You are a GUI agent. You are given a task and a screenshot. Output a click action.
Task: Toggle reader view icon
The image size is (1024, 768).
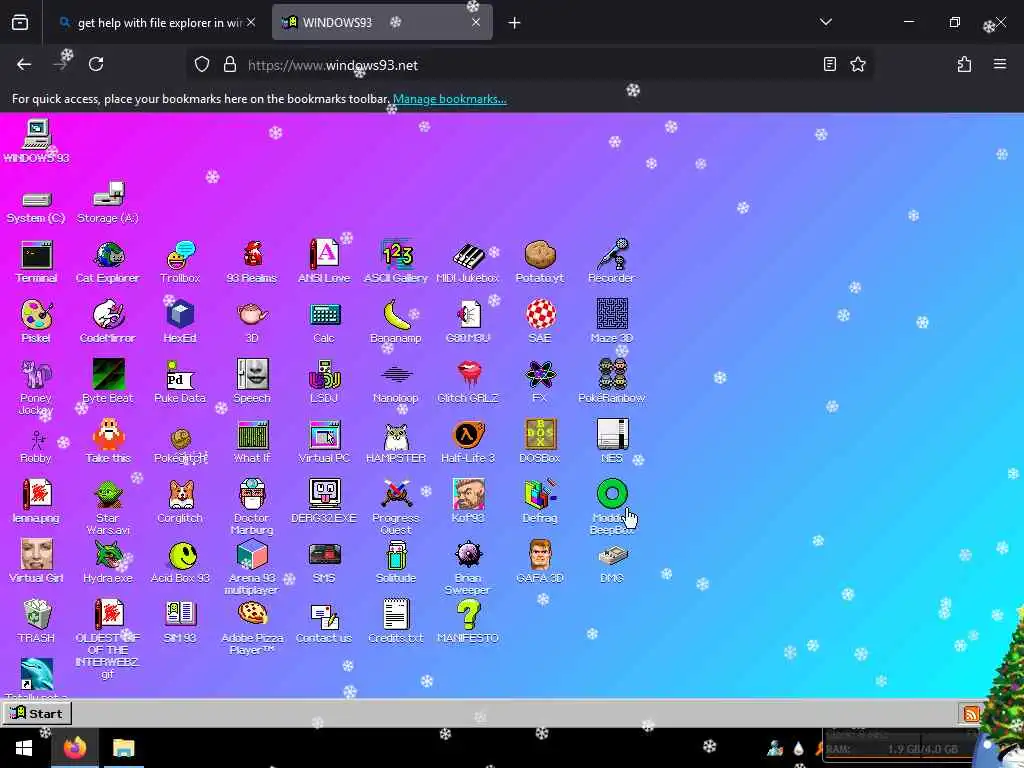pyautogui.click(x=829, y=64)
